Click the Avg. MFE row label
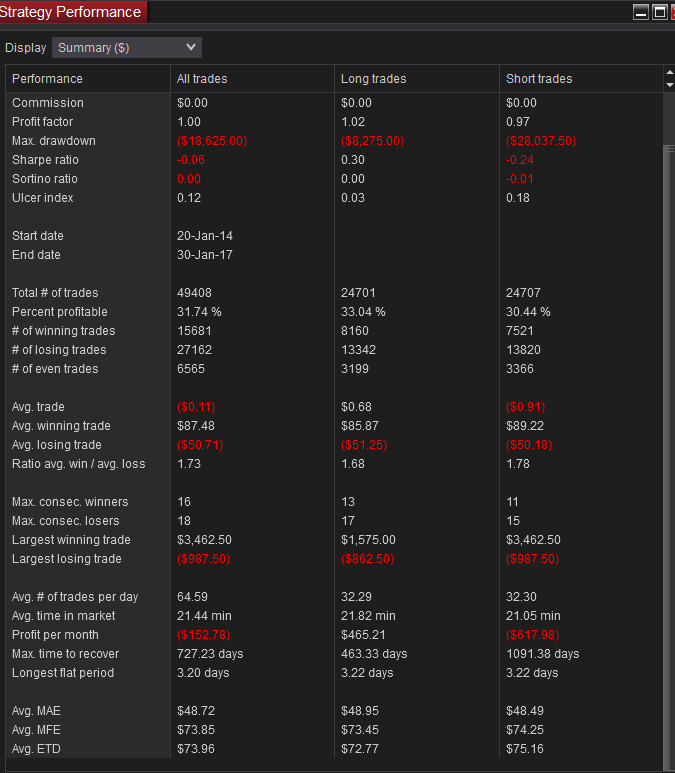Screen dimensions: 675x773 (x=36, y=730)
